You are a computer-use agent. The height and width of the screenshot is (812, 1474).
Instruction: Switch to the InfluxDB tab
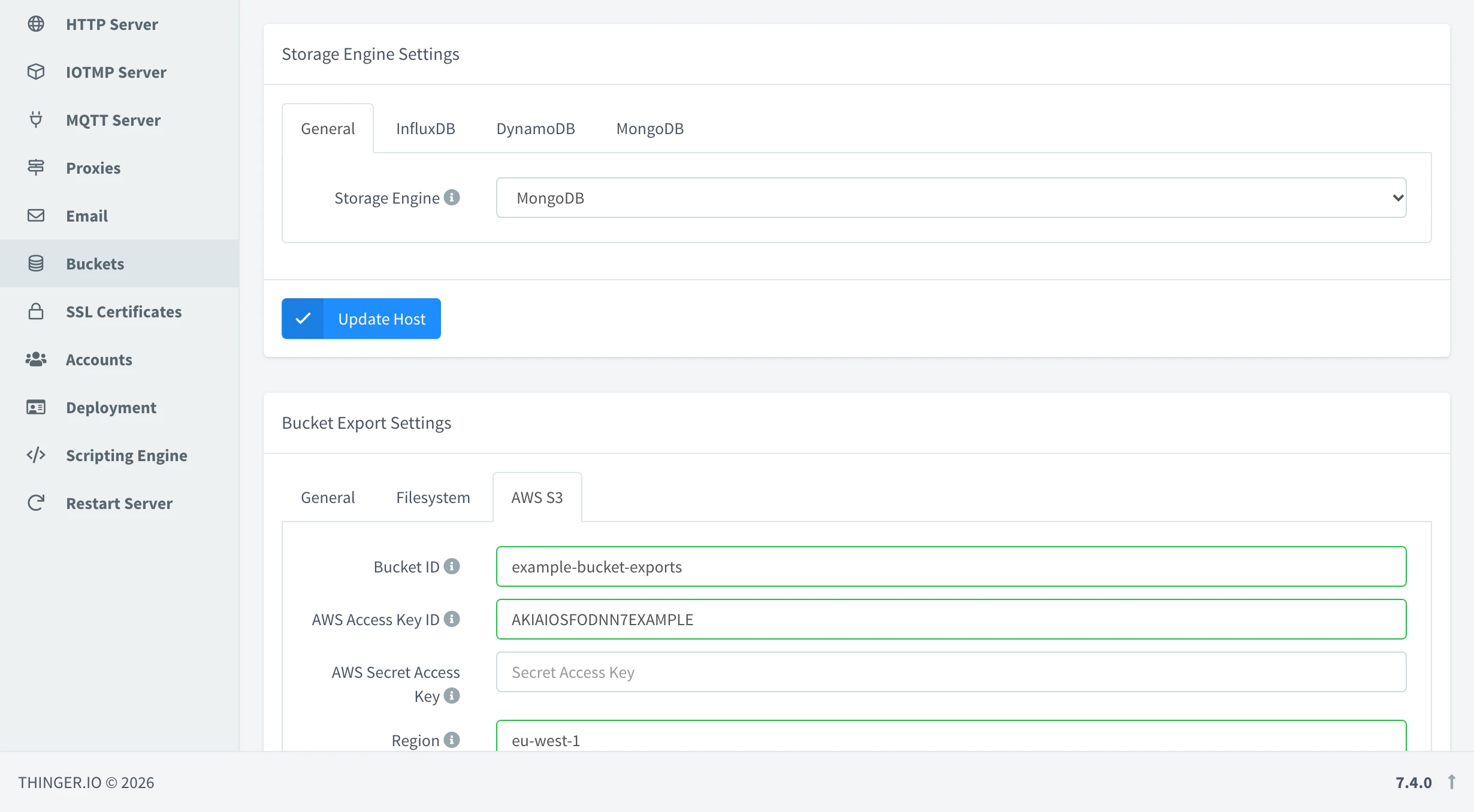[x=425, y=129]
